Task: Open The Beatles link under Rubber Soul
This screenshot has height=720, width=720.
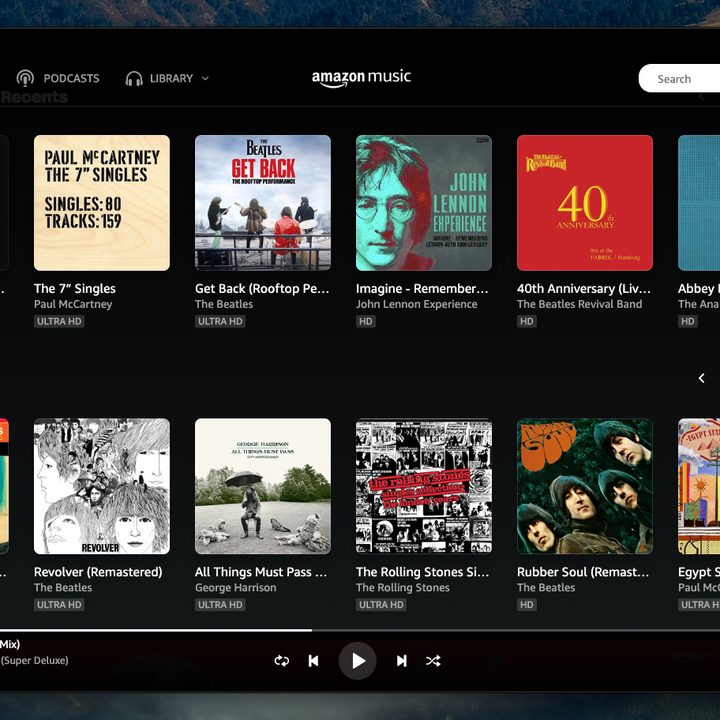Action: coord(546,588)
